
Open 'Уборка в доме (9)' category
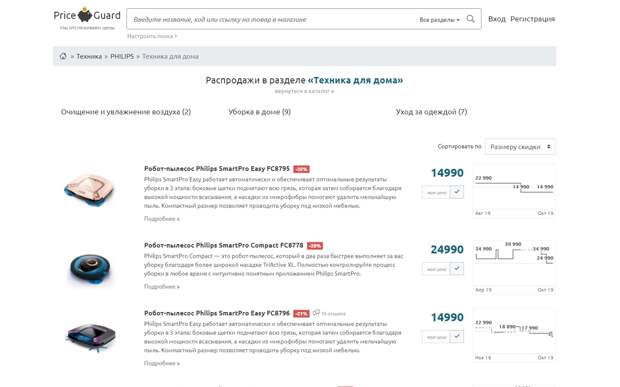click(x=259, y=112)
